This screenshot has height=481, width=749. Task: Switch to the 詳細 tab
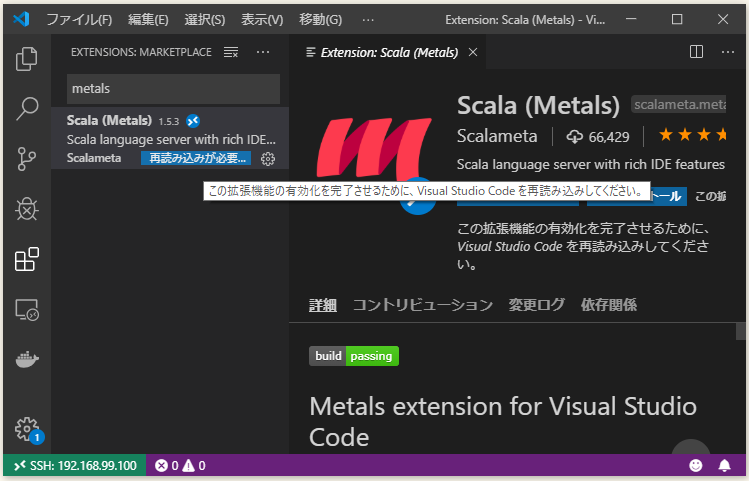(x=322, y=305)
